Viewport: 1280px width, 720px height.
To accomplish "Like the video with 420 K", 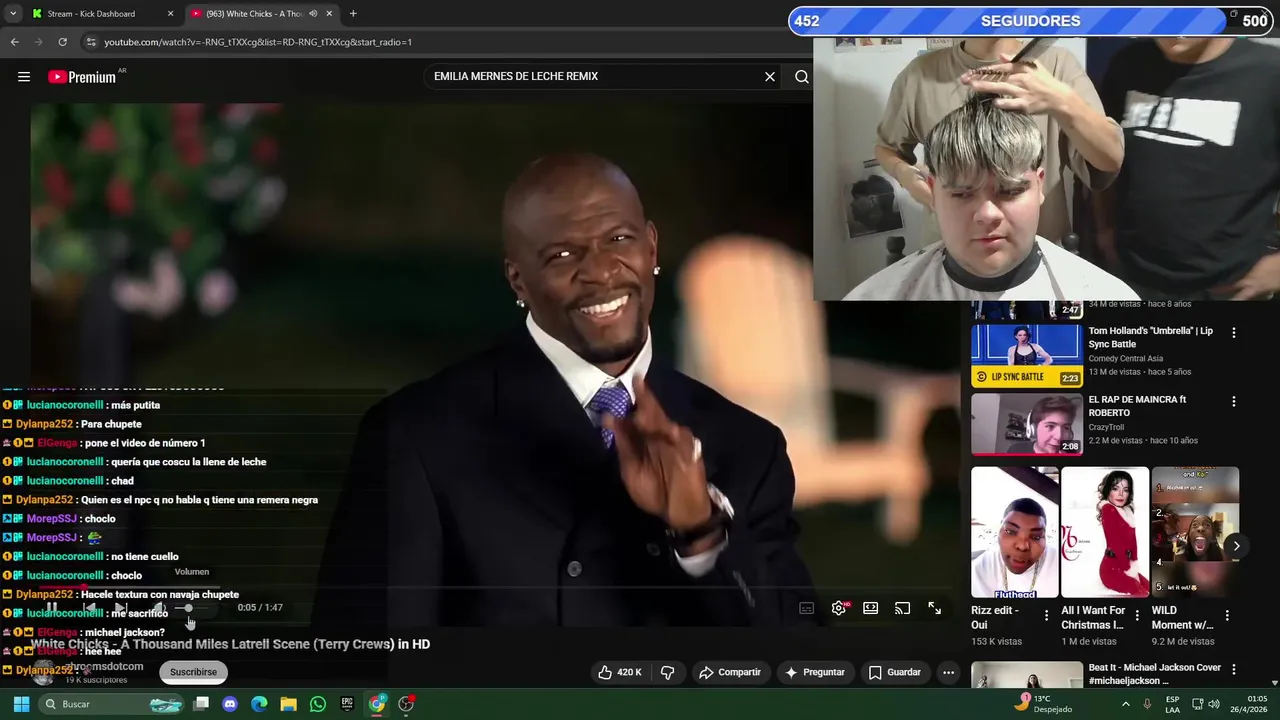I will [x=620, y=672].
